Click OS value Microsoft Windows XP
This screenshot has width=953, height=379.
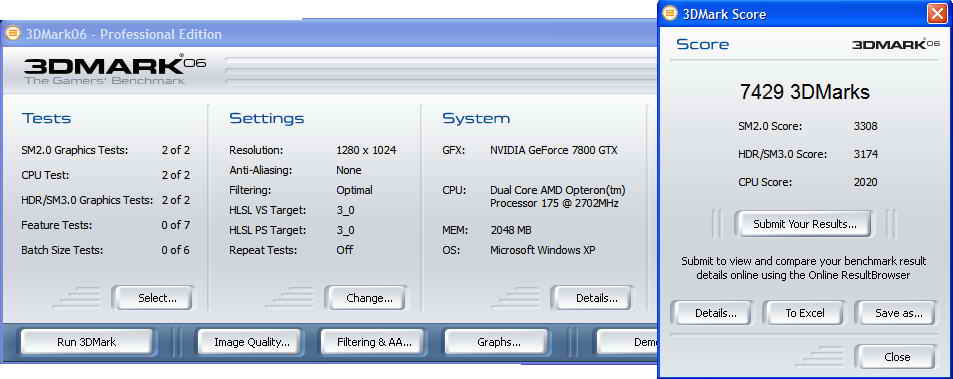(x=543, y=250)
